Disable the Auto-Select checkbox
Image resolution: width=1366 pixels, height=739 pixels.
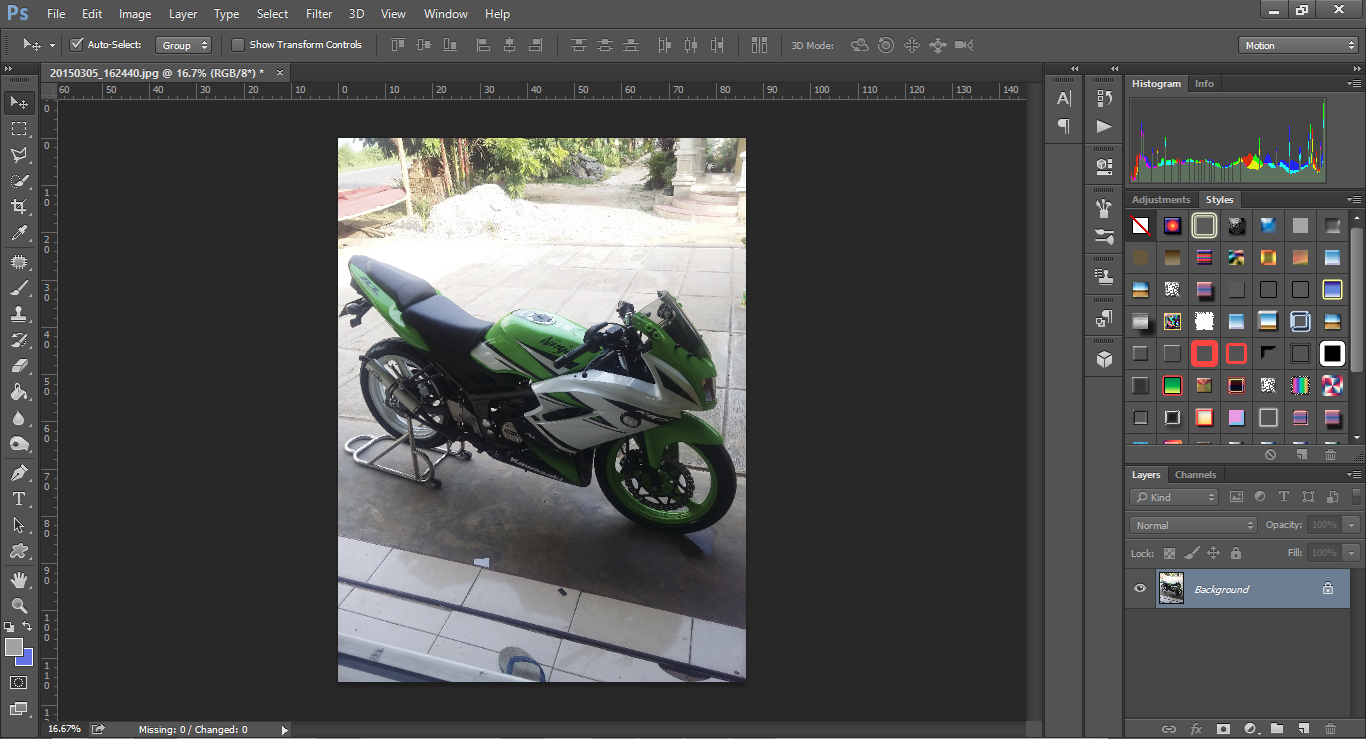pyautogui.click(x=77, y=44)
